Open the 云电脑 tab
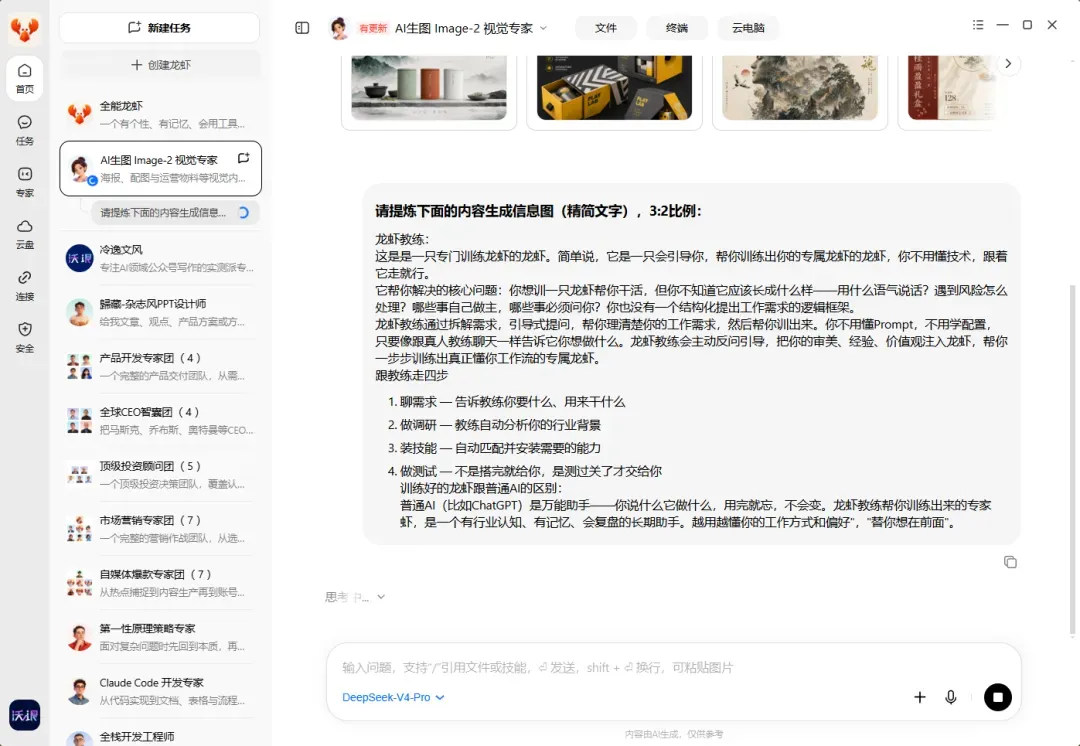 [x=748, y=28]
